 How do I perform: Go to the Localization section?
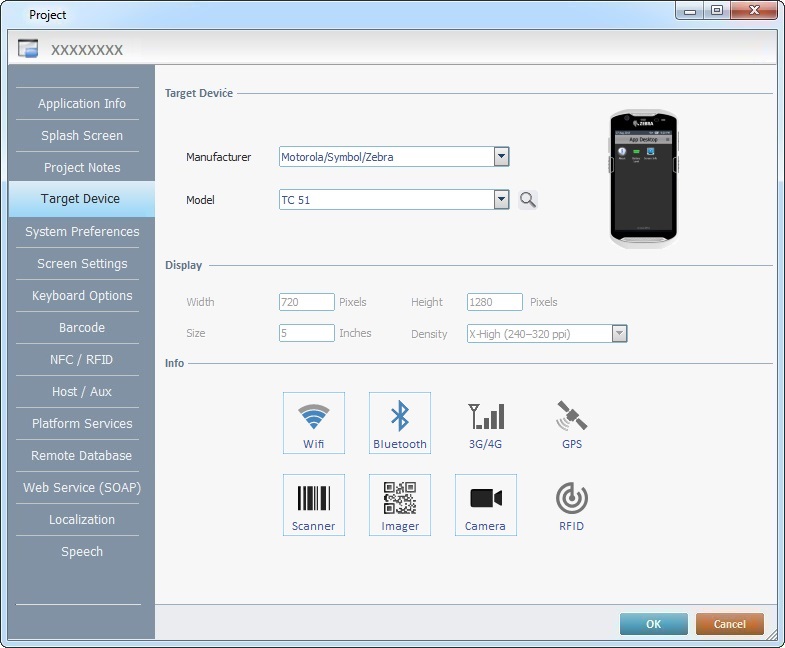coord(82,520)
